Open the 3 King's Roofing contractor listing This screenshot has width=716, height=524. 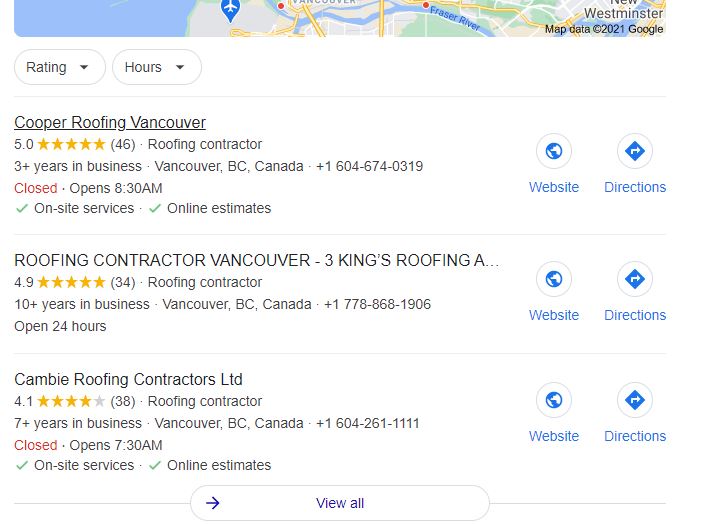tap(256, 261)
